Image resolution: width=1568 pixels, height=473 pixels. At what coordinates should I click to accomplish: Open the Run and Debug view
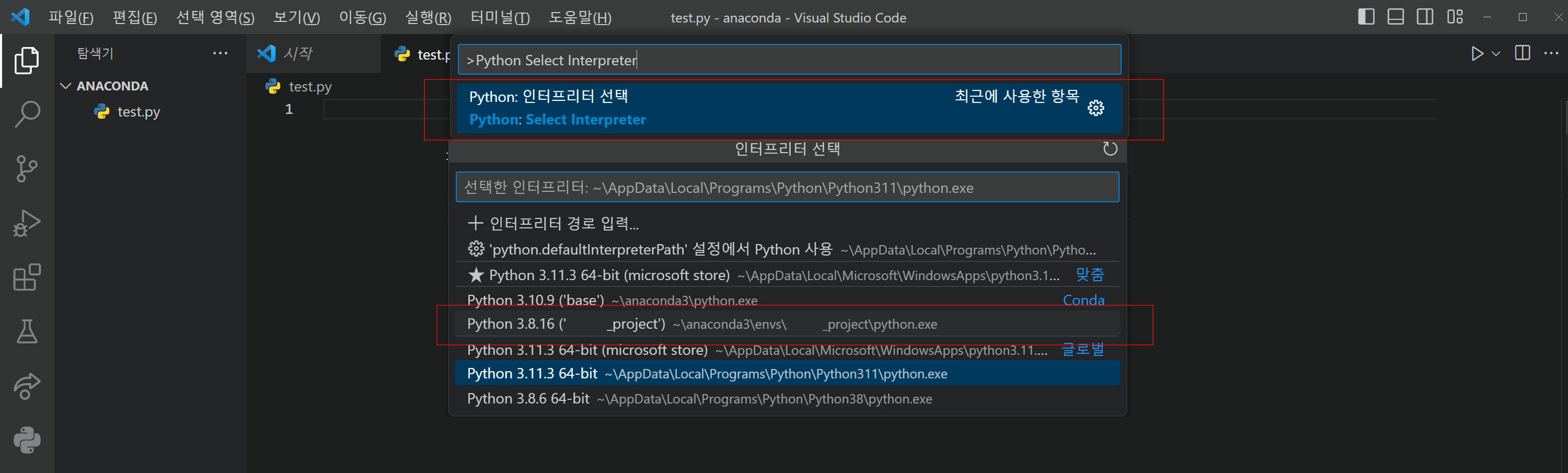pyautogui.click(x=27, y=223)
